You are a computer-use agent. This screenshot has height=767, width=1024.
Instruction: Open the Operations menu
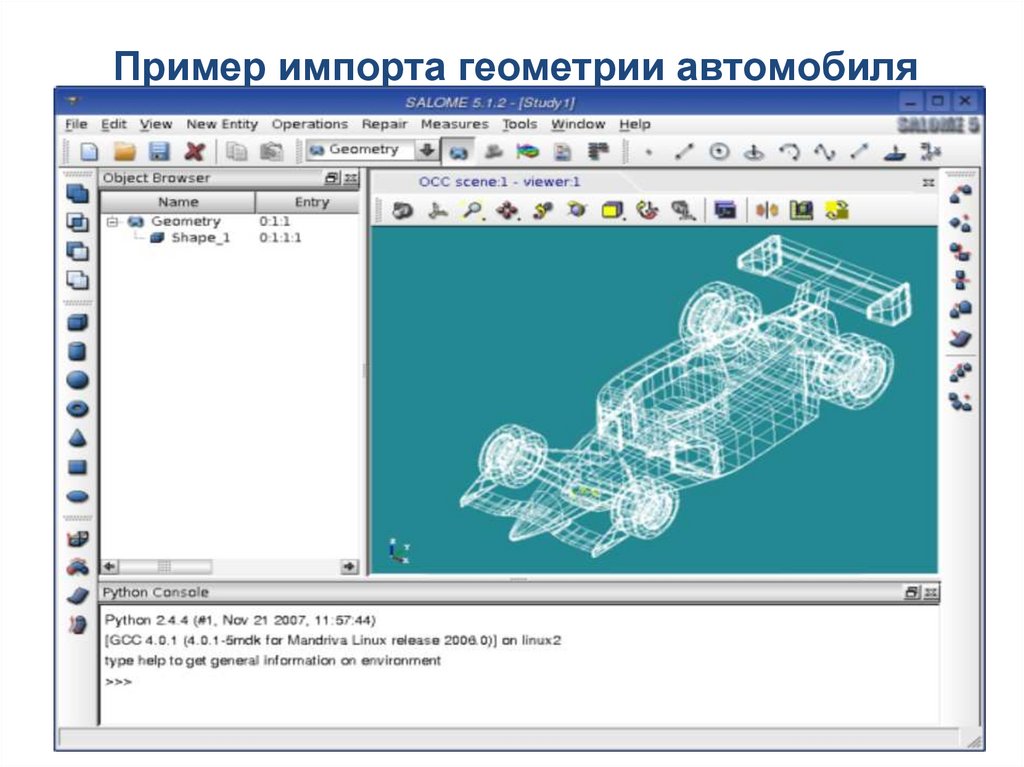(x=309, y=124)
